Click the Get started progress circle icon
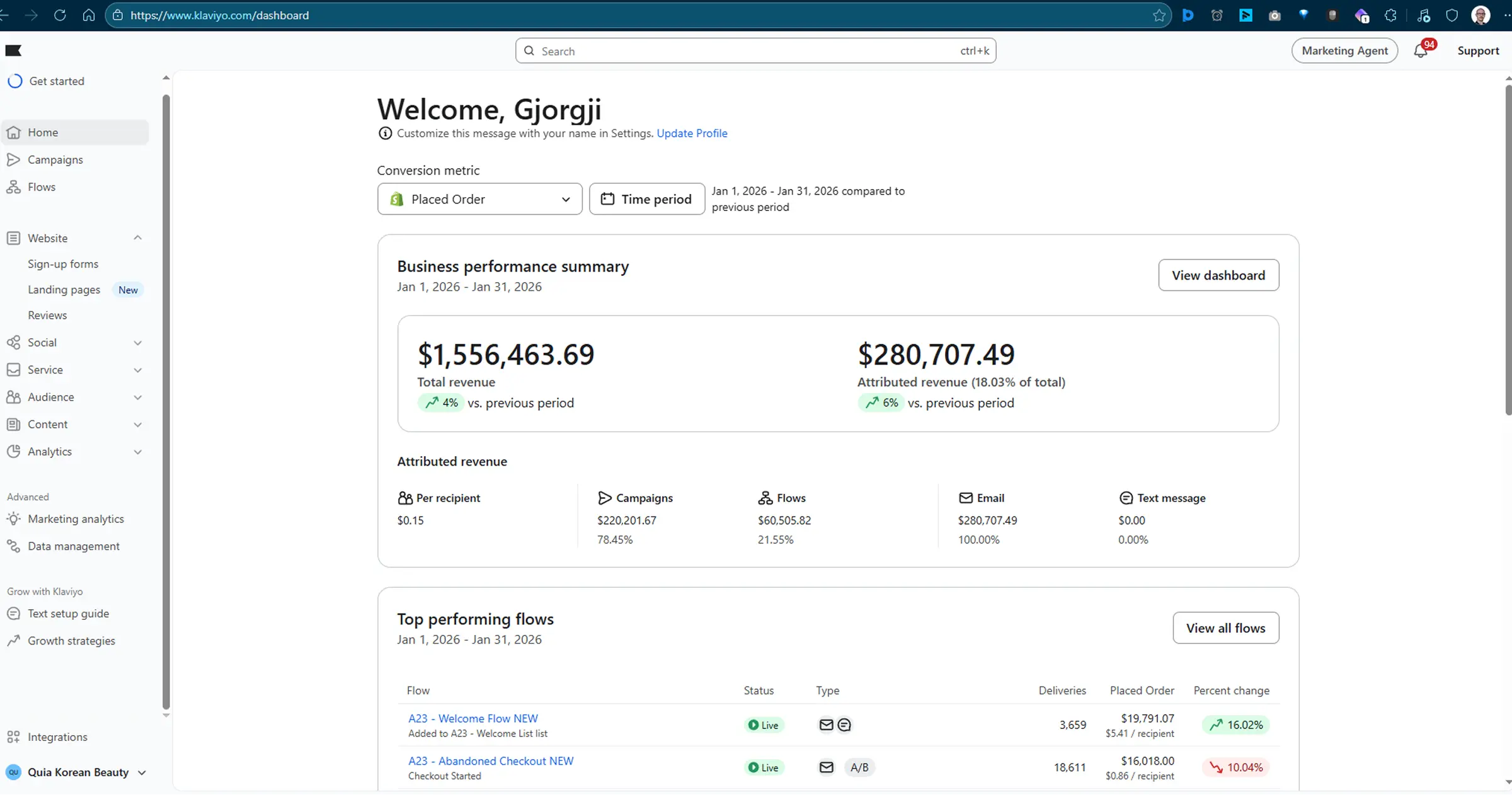Image resolution: width=1512 pixels, height=795 pixels. 15,81
